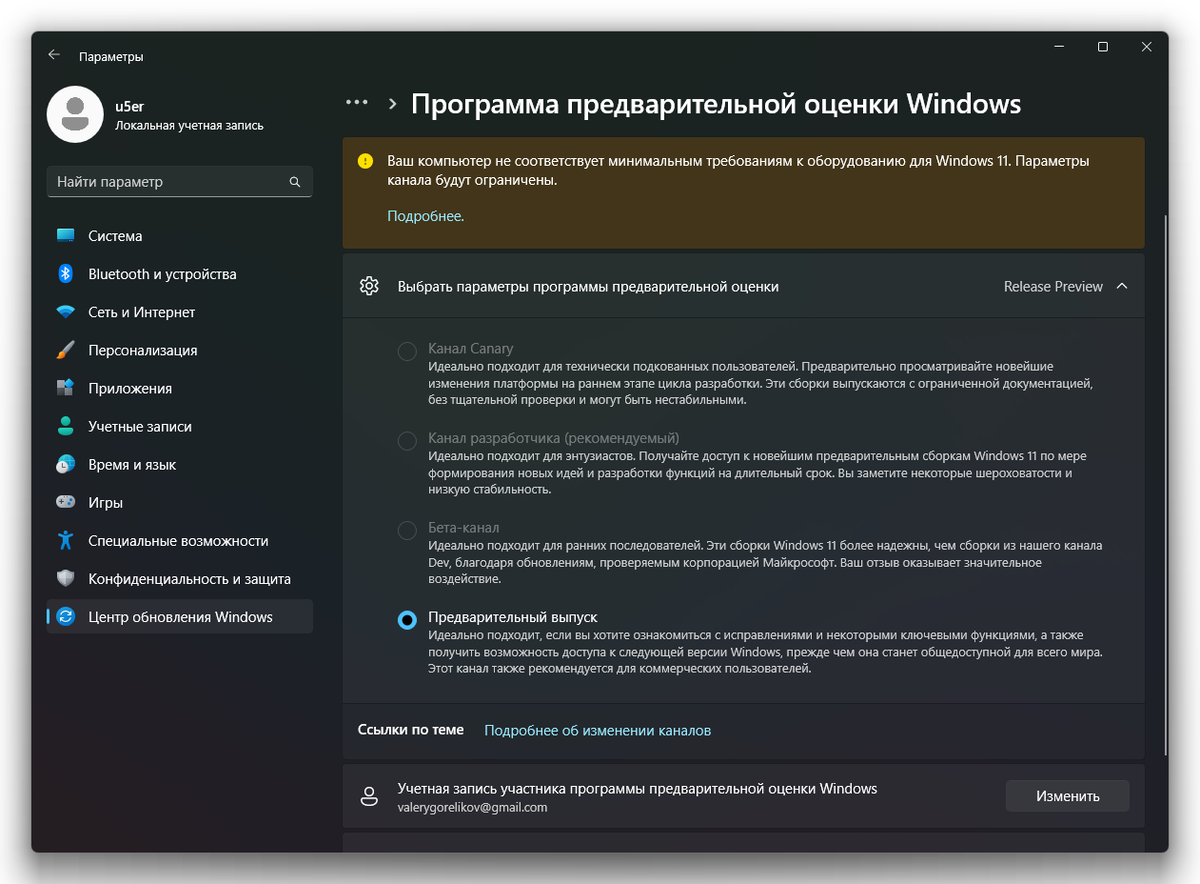Open Подробнее об изменении каналов link
The height and width of the screenshot is (884, 1200).
tap(598, 730)
